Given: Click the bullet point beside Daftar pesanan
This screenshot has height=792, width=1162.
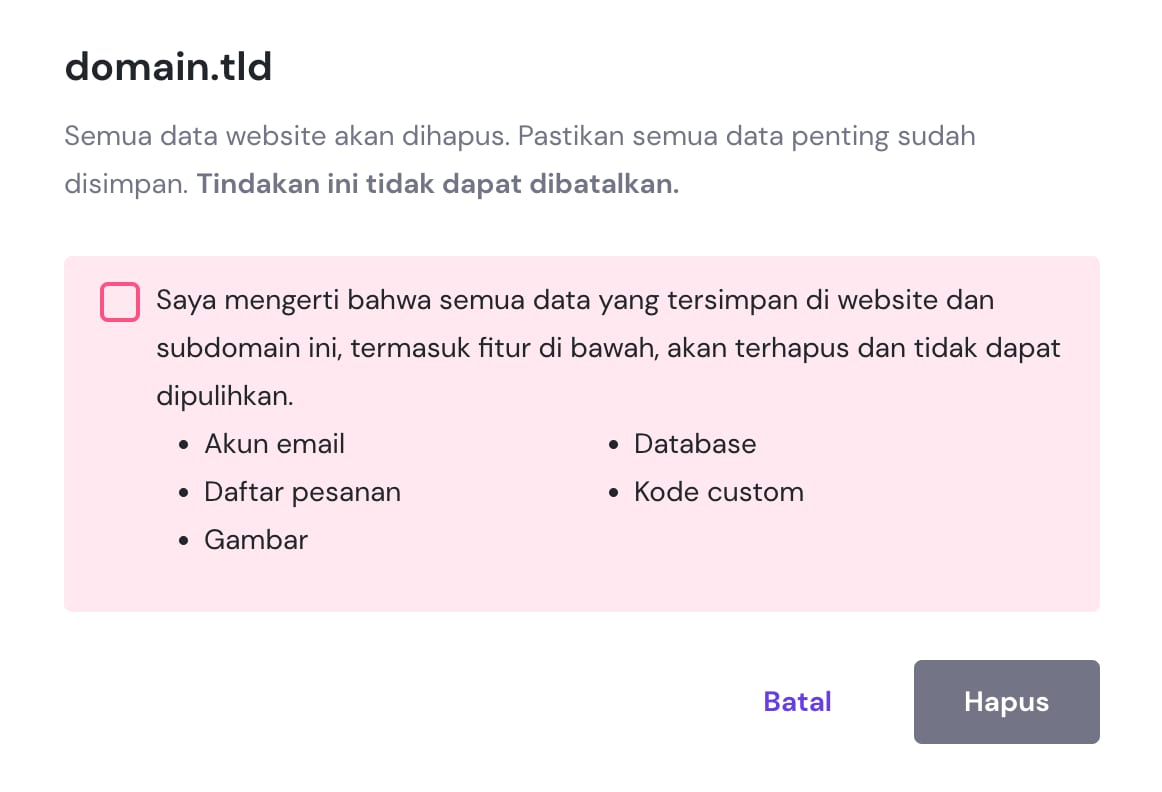Looking at the screenshot, I should (x=183, y=494).
